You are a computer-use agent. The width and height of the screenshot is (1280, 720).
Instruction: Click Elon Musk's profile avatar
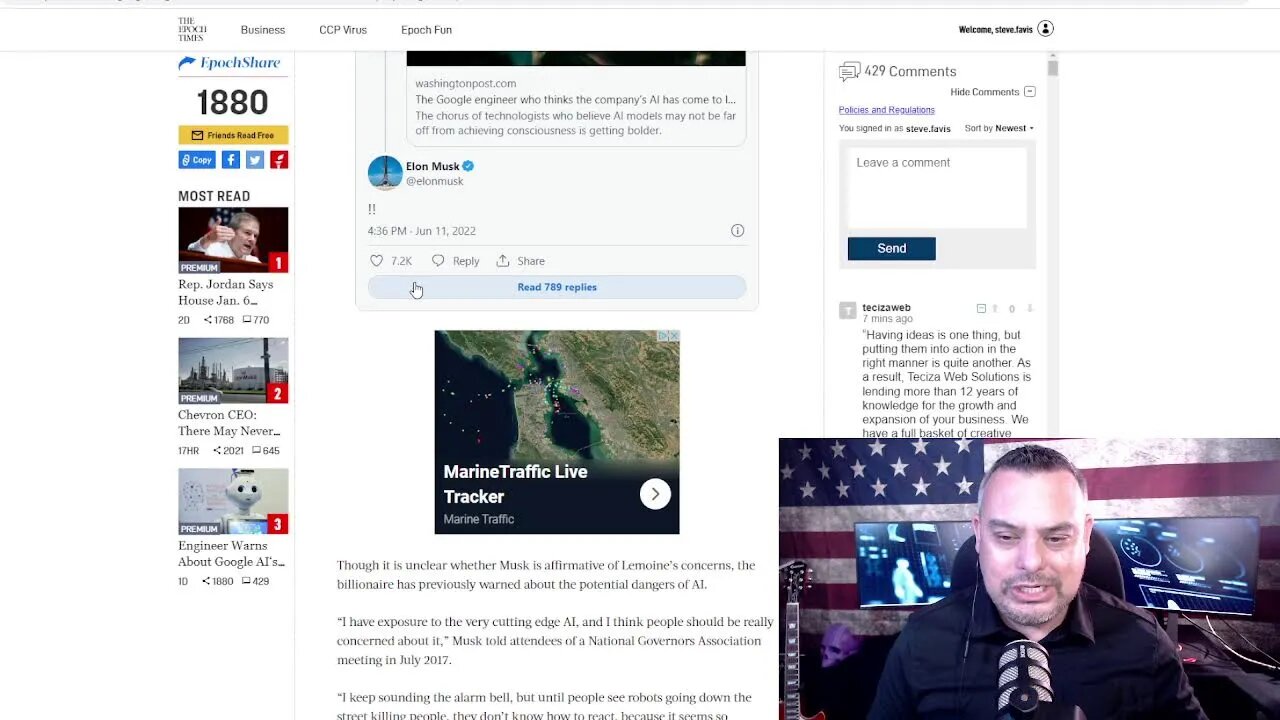point(385,173)
